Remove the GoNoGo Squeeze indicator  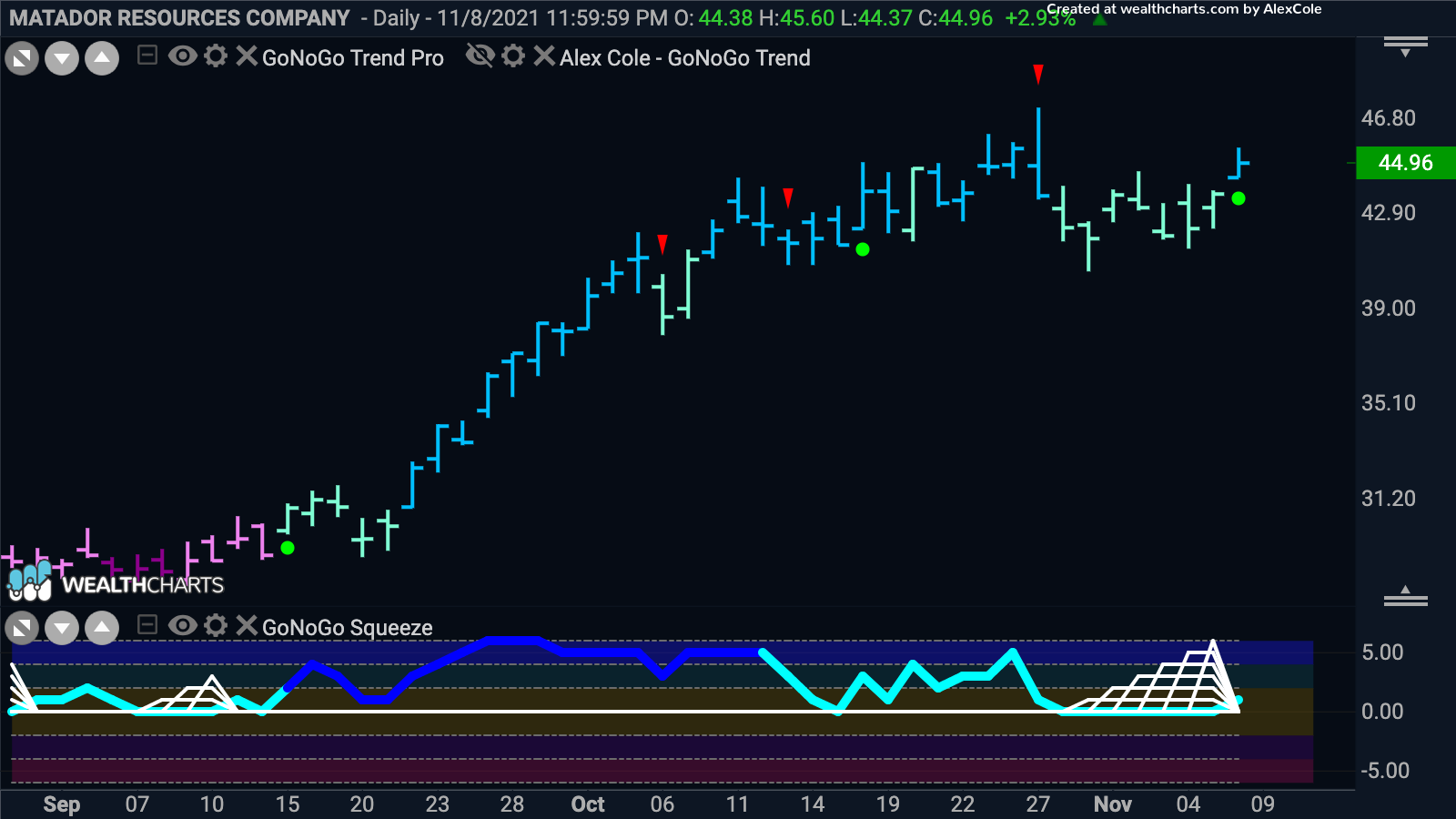click(247, 625)
